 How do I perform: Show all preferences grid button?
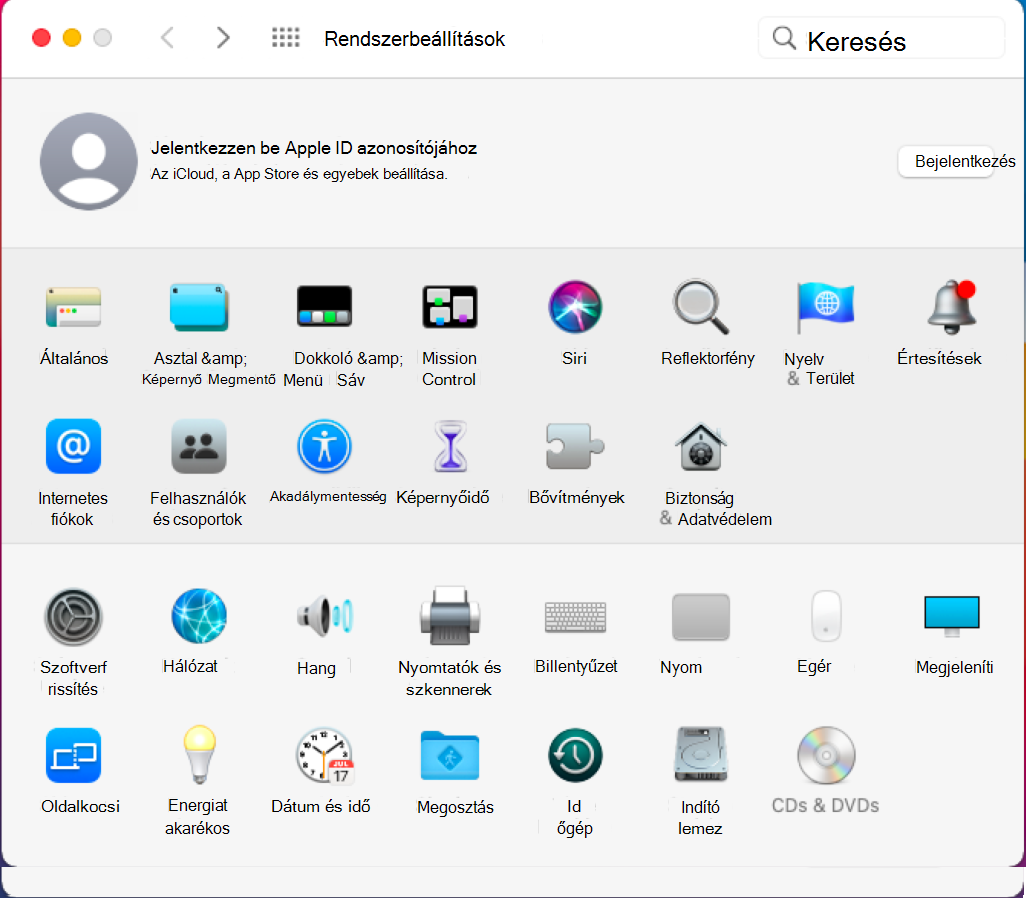pyautogui.click(x=286, y=38)
